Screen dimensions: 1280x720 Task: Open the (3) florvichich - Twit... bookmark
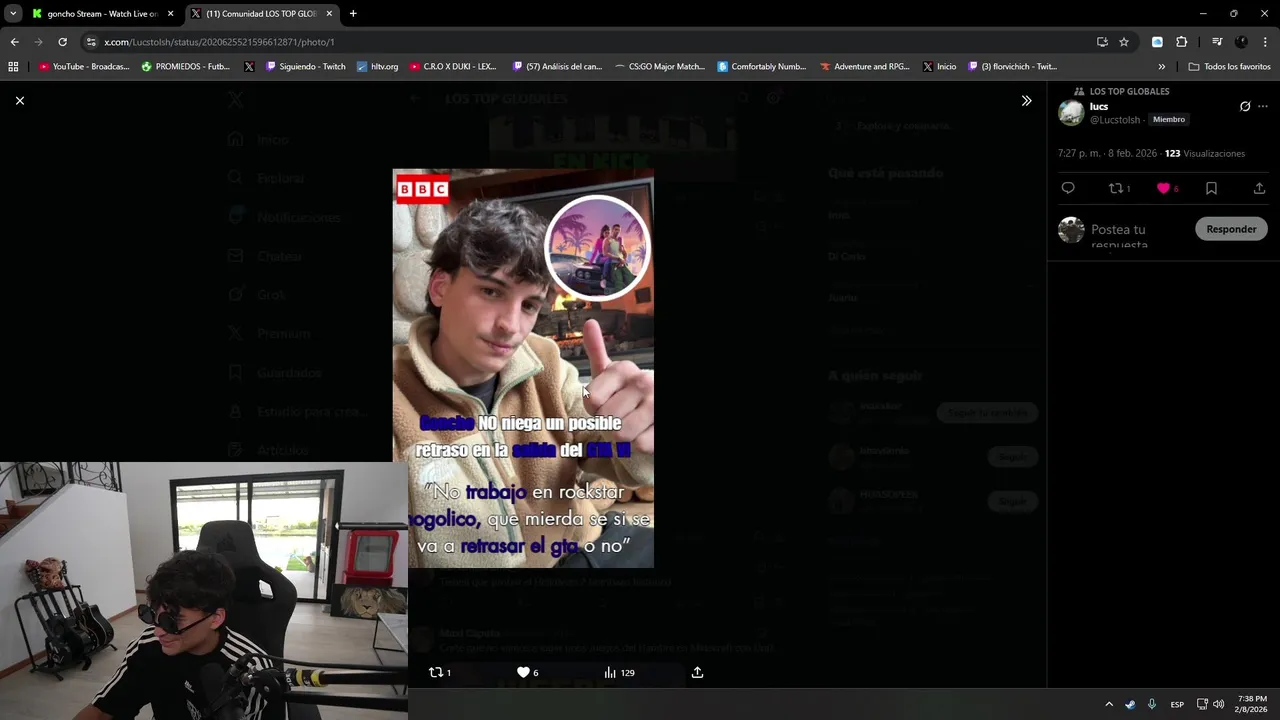tap(1013, 66)
